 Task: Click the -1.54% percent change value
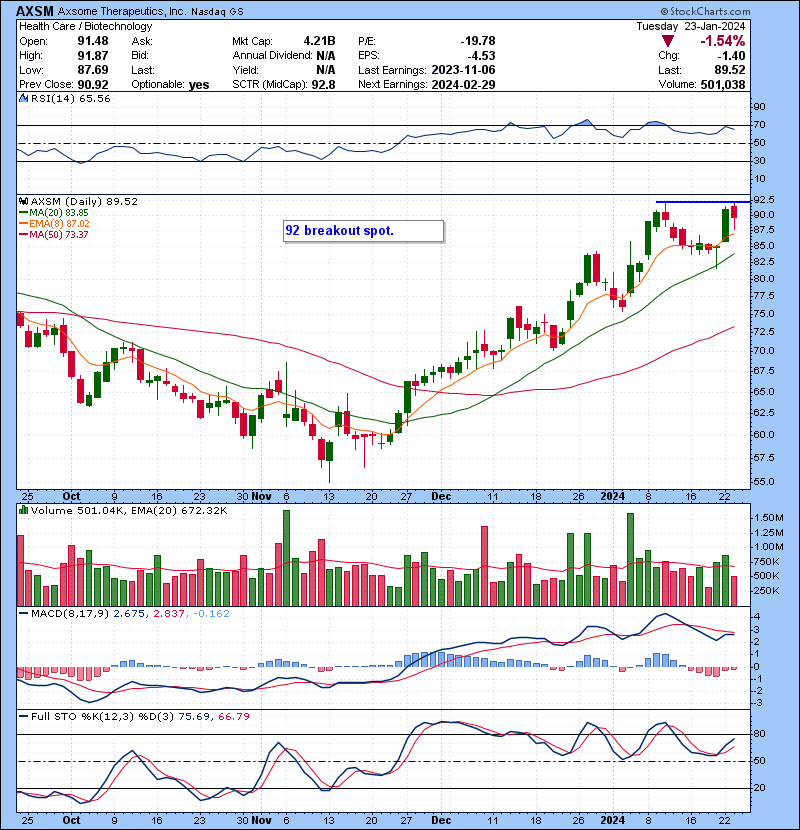[723, 41]
